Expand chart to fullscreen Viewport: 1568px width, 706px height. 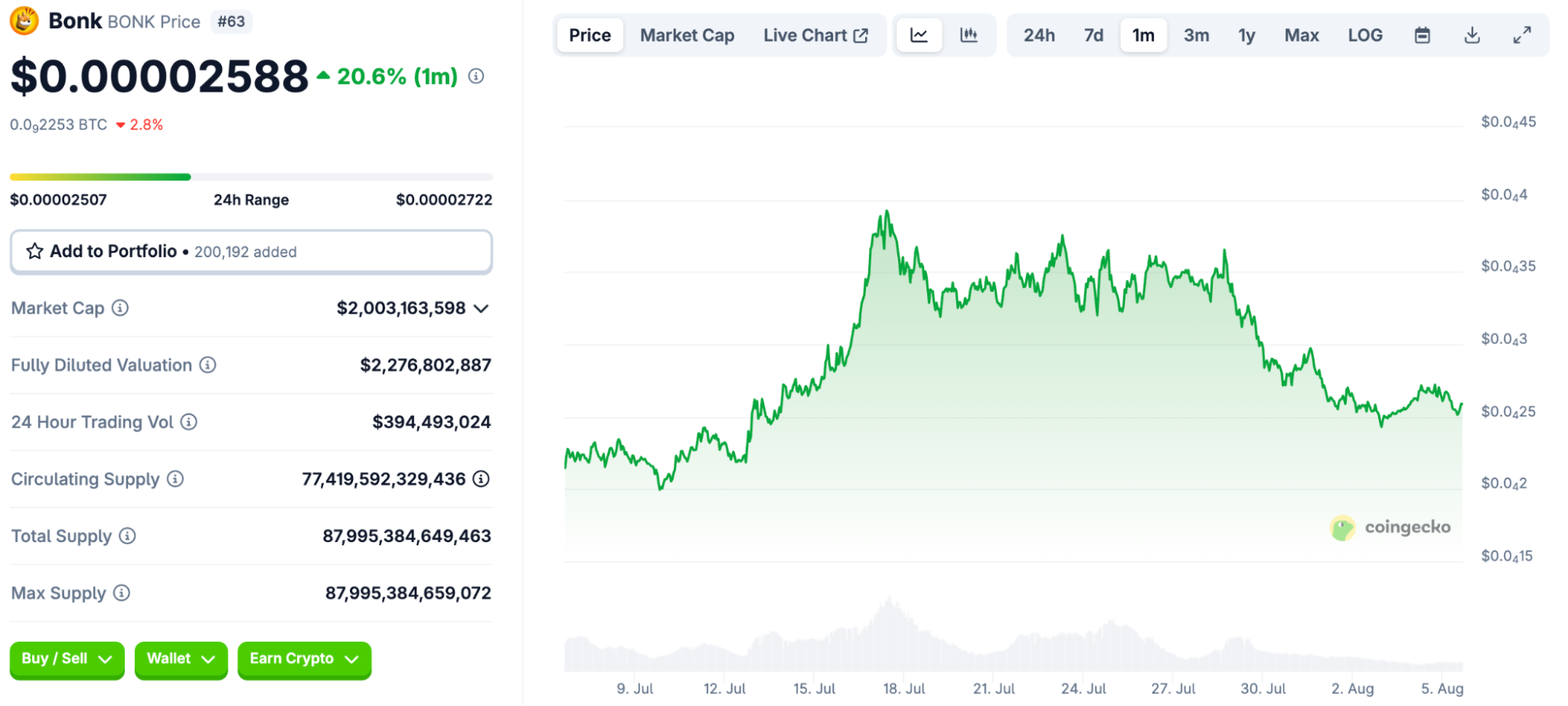[x=1522, y=35]
